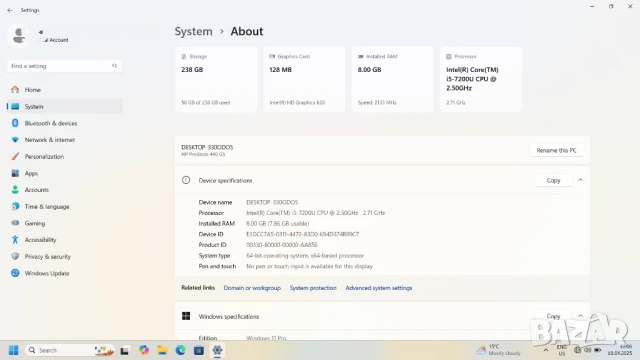
Task: Open the Installed RAM 8.00 GB card
Action: 393,79
